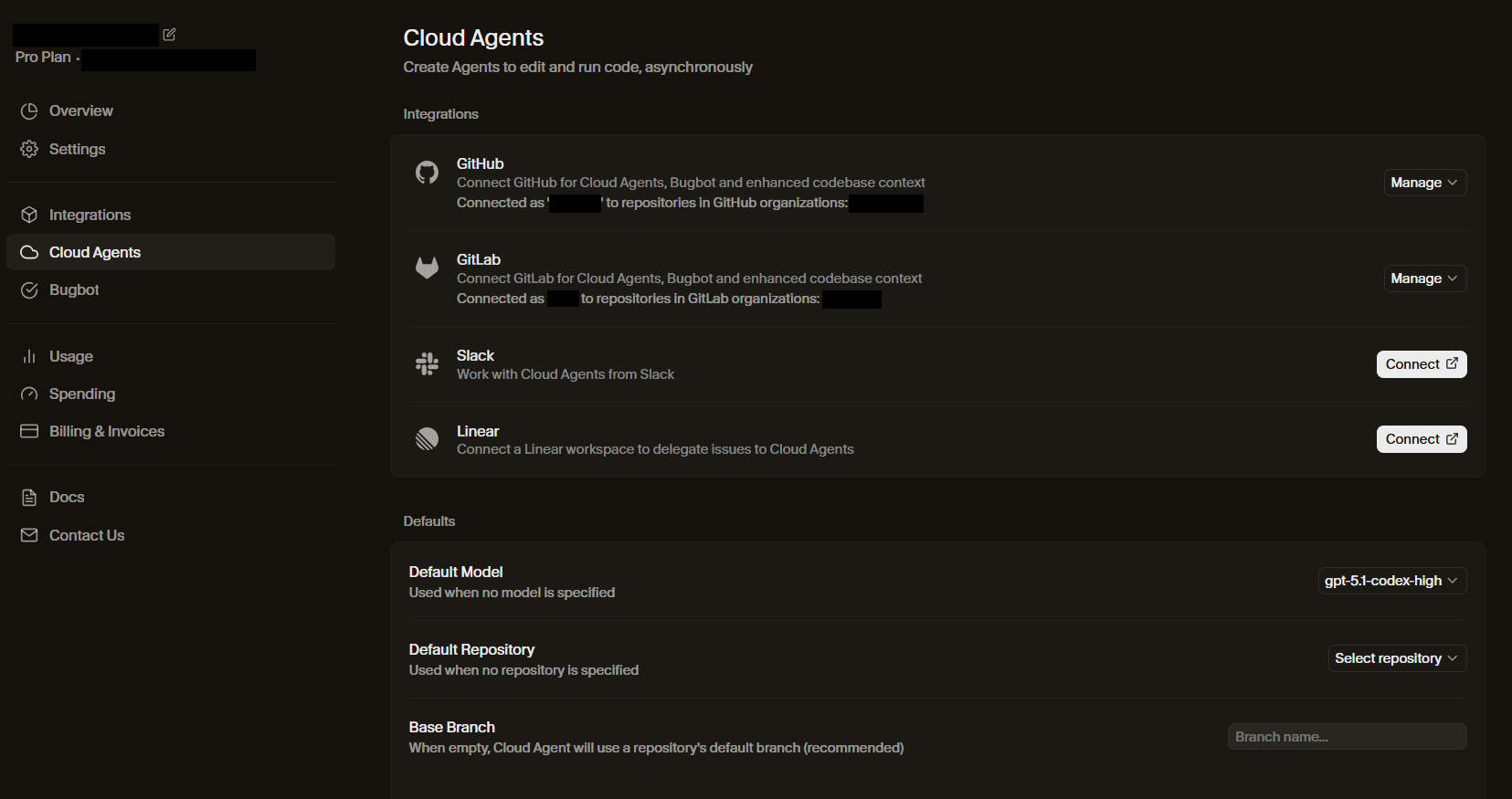This screenshot has width=1512, height=799.
Task: Go to Integrations in the sidebar
Action: 90,215
